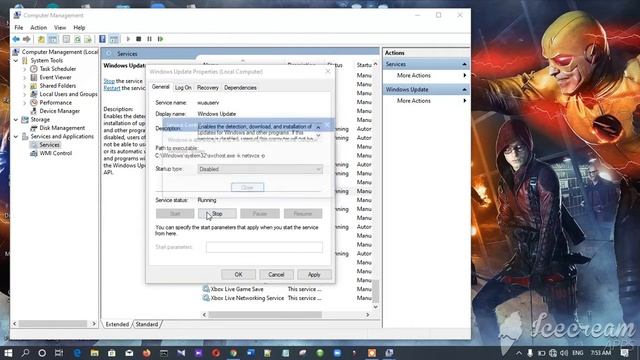The width and height of the screenshot is (640, 360).
Task: Launch Google Chrome from taskbar
Action: tap(233, 353)
